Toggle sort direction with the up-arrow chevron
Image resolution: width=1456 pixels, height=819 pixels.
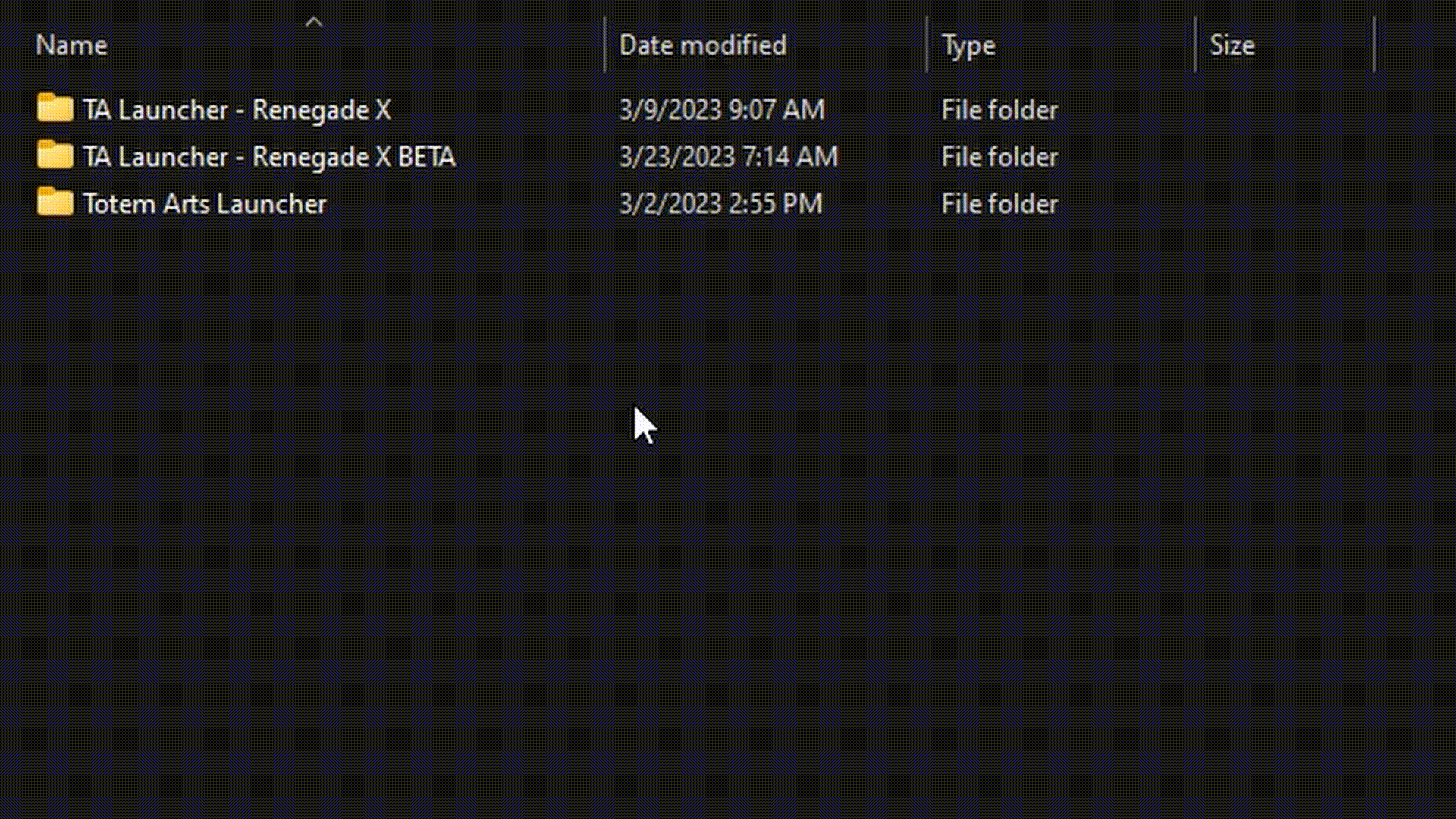tap(314, 23)
